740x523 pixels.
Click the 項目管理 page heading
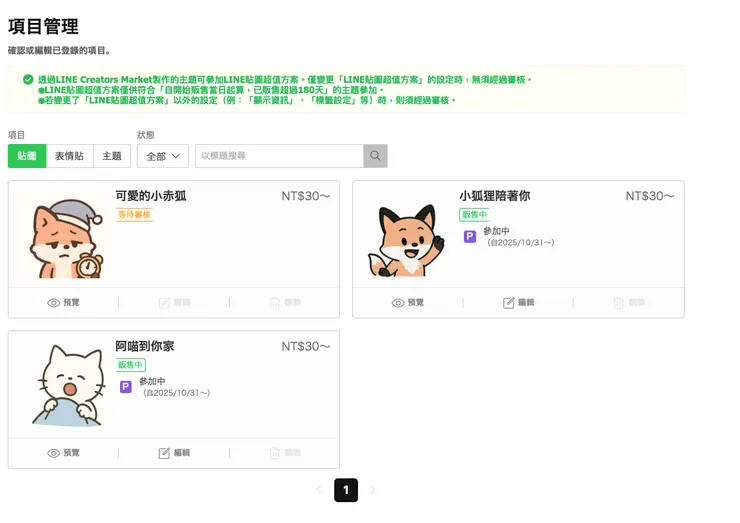(43, 26)
